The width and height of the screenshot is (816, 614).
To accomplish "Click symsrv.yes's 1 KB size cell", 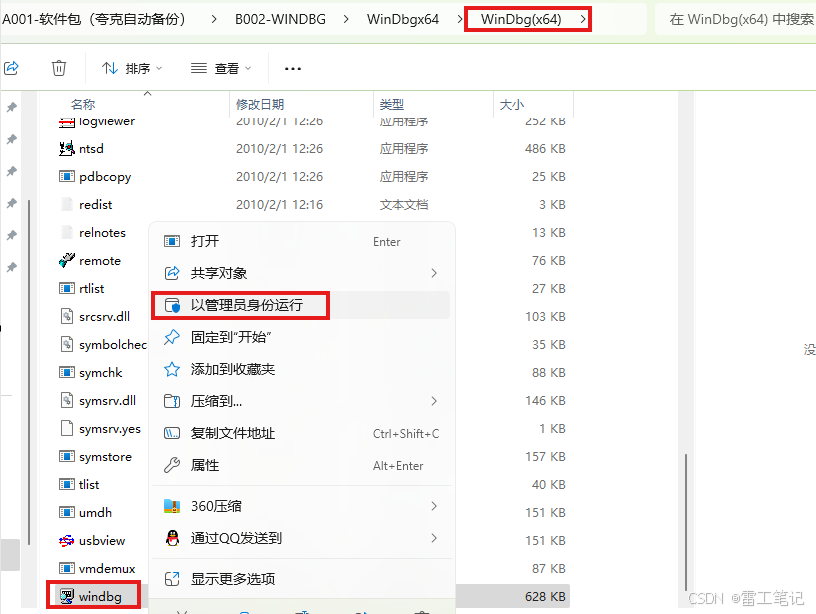I will click(x=552, y=428).
